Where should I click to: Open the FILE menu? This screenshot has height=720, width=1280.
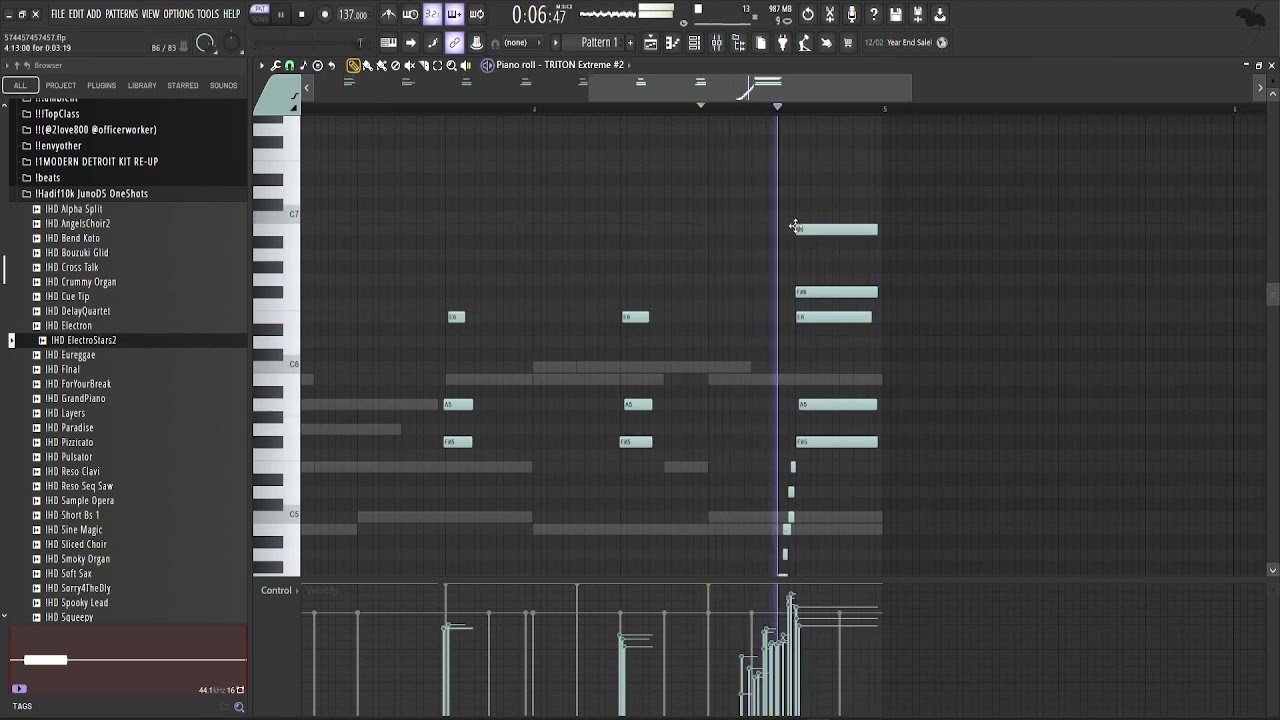click(x=58, y=14)
